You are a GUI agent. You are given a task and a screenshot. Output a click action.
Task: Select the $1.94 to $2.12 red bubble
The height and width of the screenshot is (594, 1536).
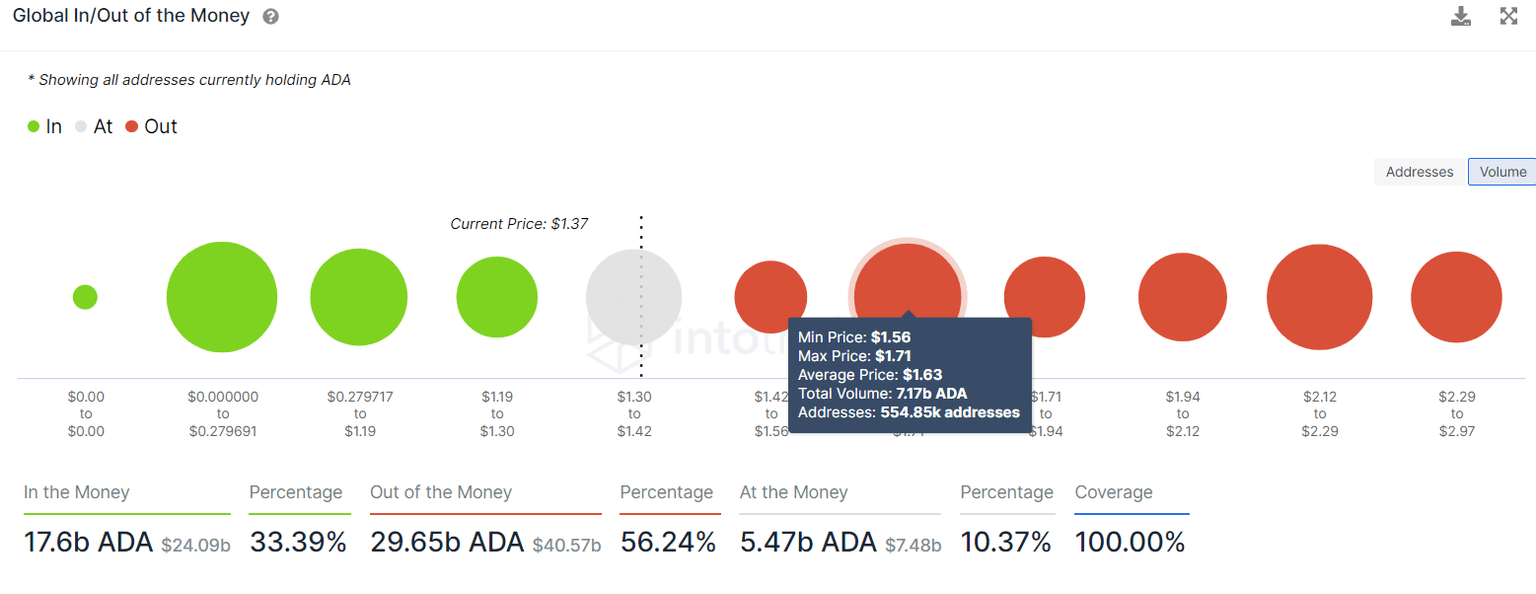pos(1182,297)
